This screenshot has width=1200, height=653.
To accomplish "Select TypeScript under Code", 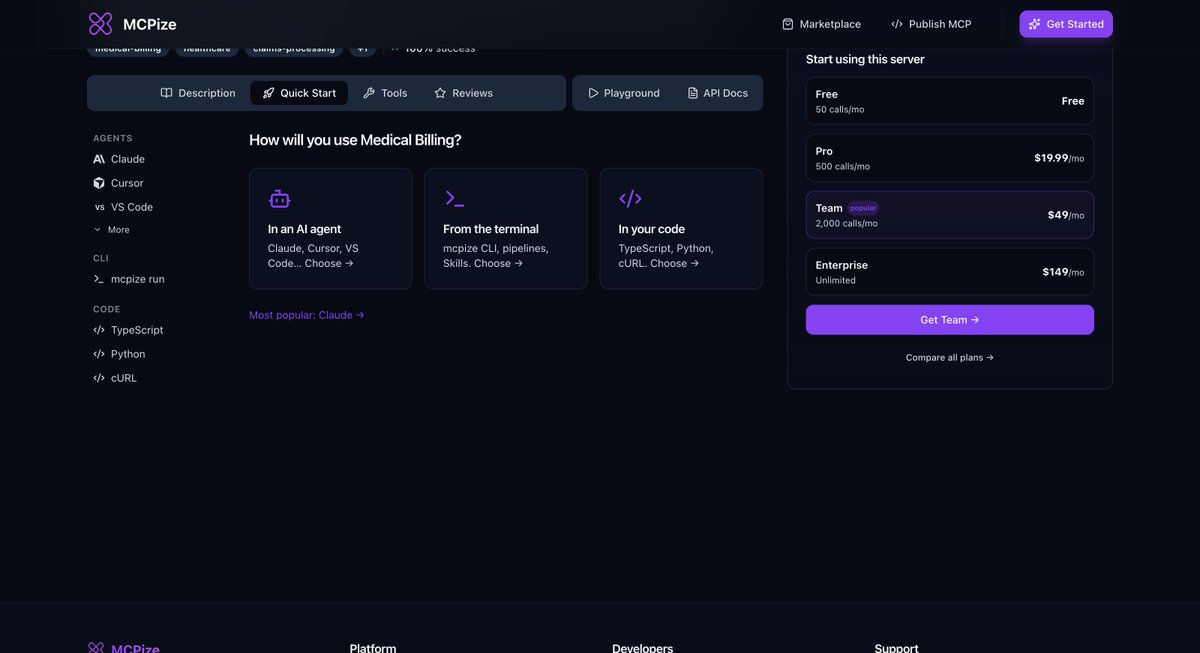I will click(128, 330).
